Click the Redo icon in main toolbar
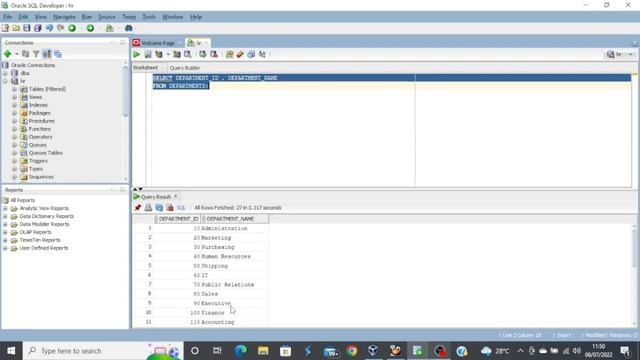This screenshot has width=640, height=360. (x=60, y=28)
